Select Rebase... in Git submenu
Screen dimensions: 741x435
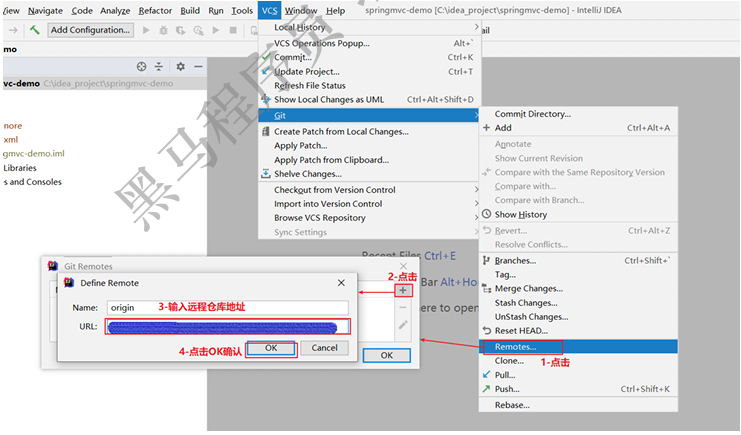[x=578, y=405]
